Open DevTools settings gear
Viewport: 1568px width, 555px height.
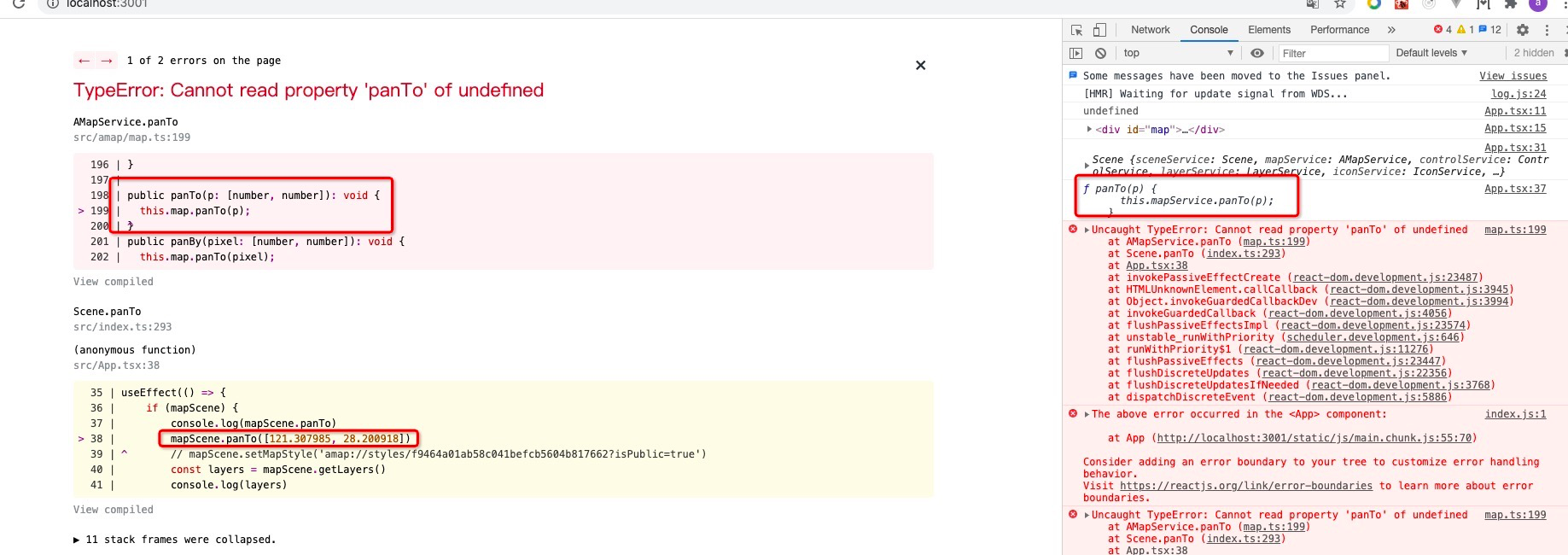tap(1524, 30)
